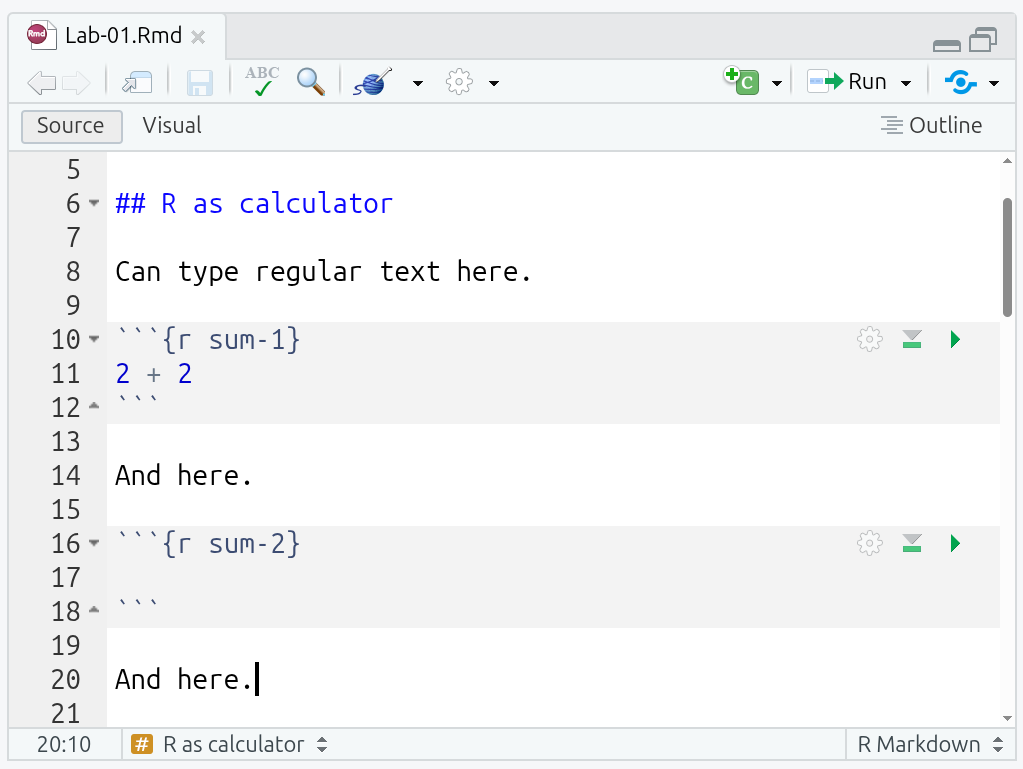Click the Knit yarn ball icon
The height and width of the screenshot is (769, 1023).
[x=372, y=82]
